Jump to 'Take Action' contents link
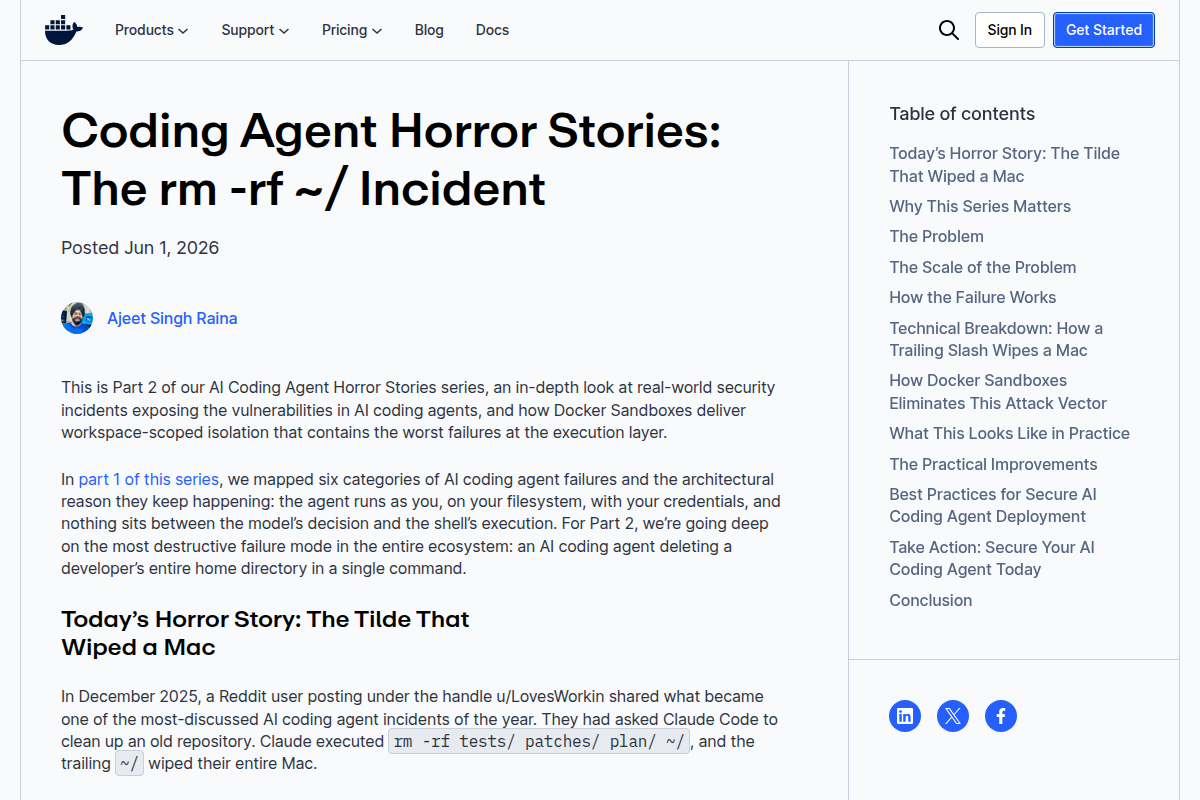The image size is (1200, 800). [992, 558]
